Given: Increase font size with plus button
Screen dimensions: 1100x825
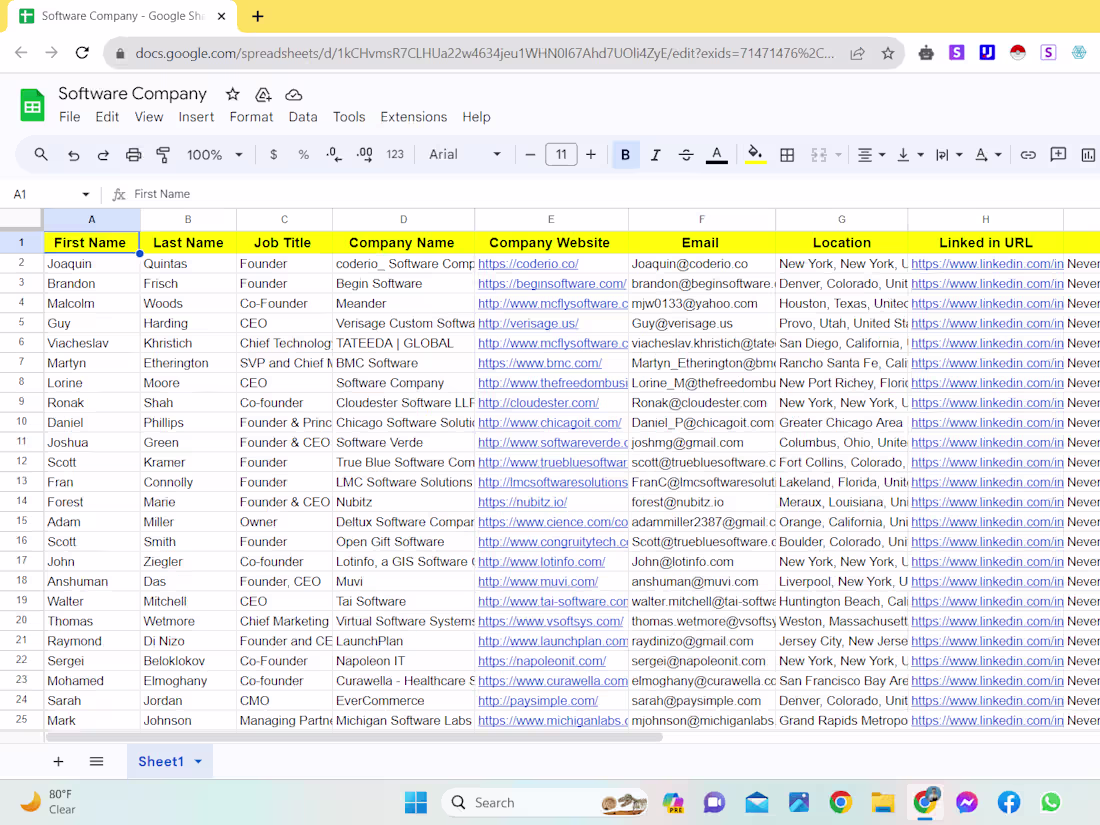Looking at the screenshot, I should (x=591, y=154).
